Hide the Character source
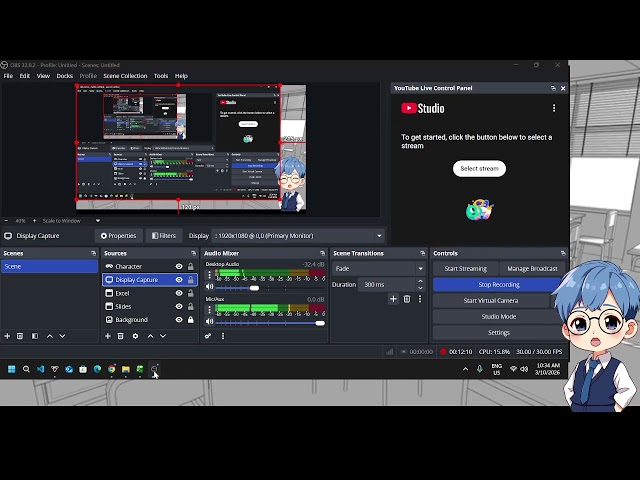 click(x=179, y=267)
